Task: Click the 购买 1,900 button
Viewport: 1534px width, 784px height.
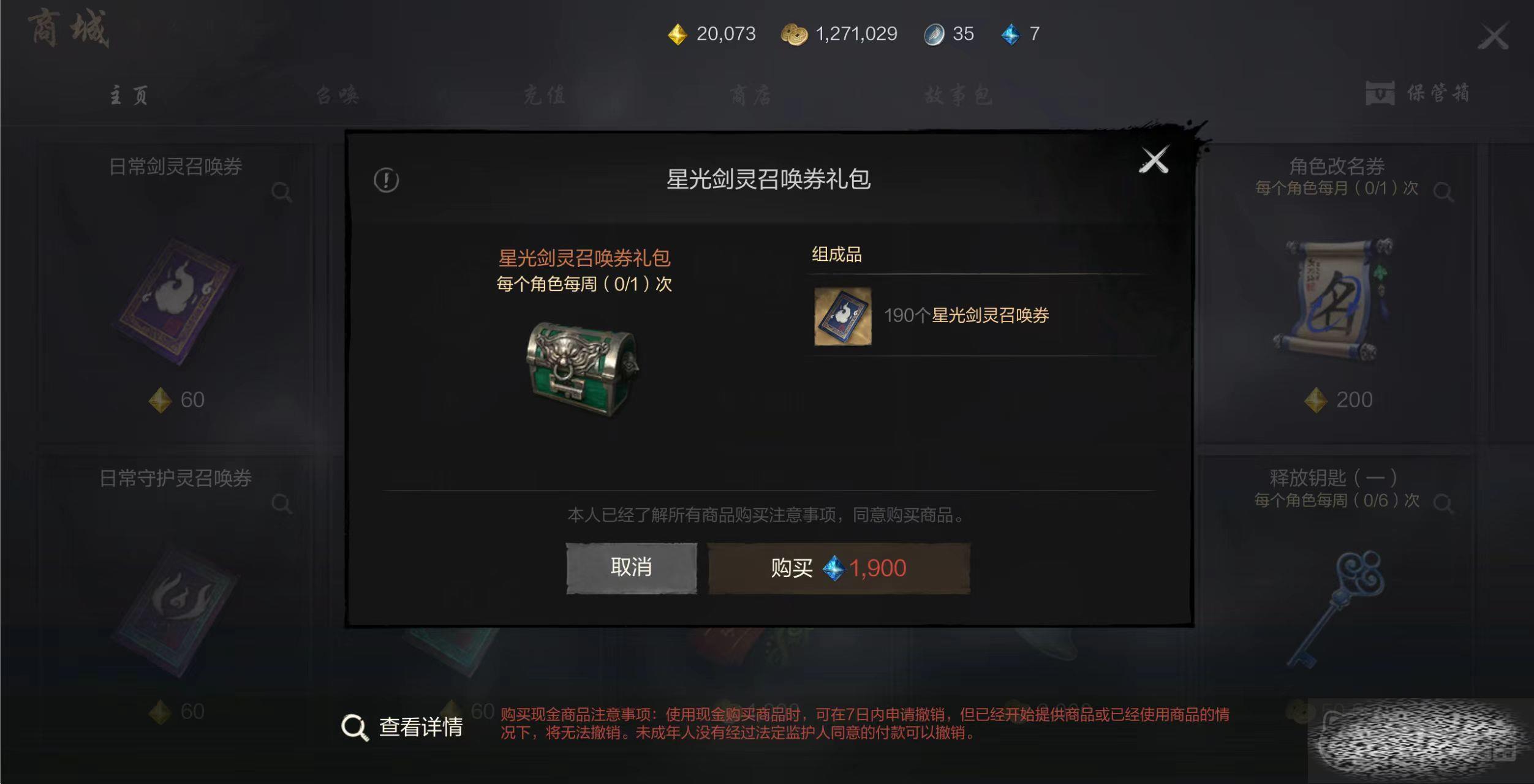Action: [x=839, y=568]
